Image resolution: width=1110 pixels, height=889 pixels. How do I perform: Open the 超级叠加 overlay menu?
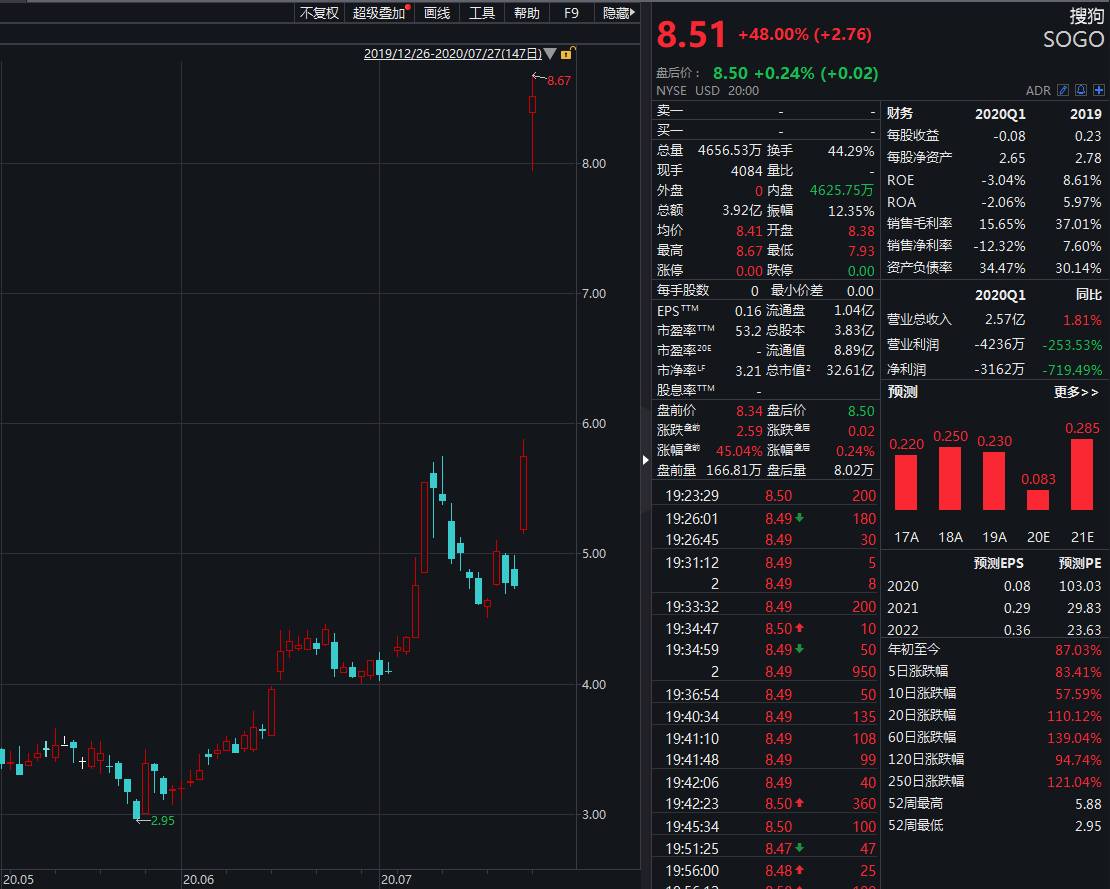click(381, 13)
